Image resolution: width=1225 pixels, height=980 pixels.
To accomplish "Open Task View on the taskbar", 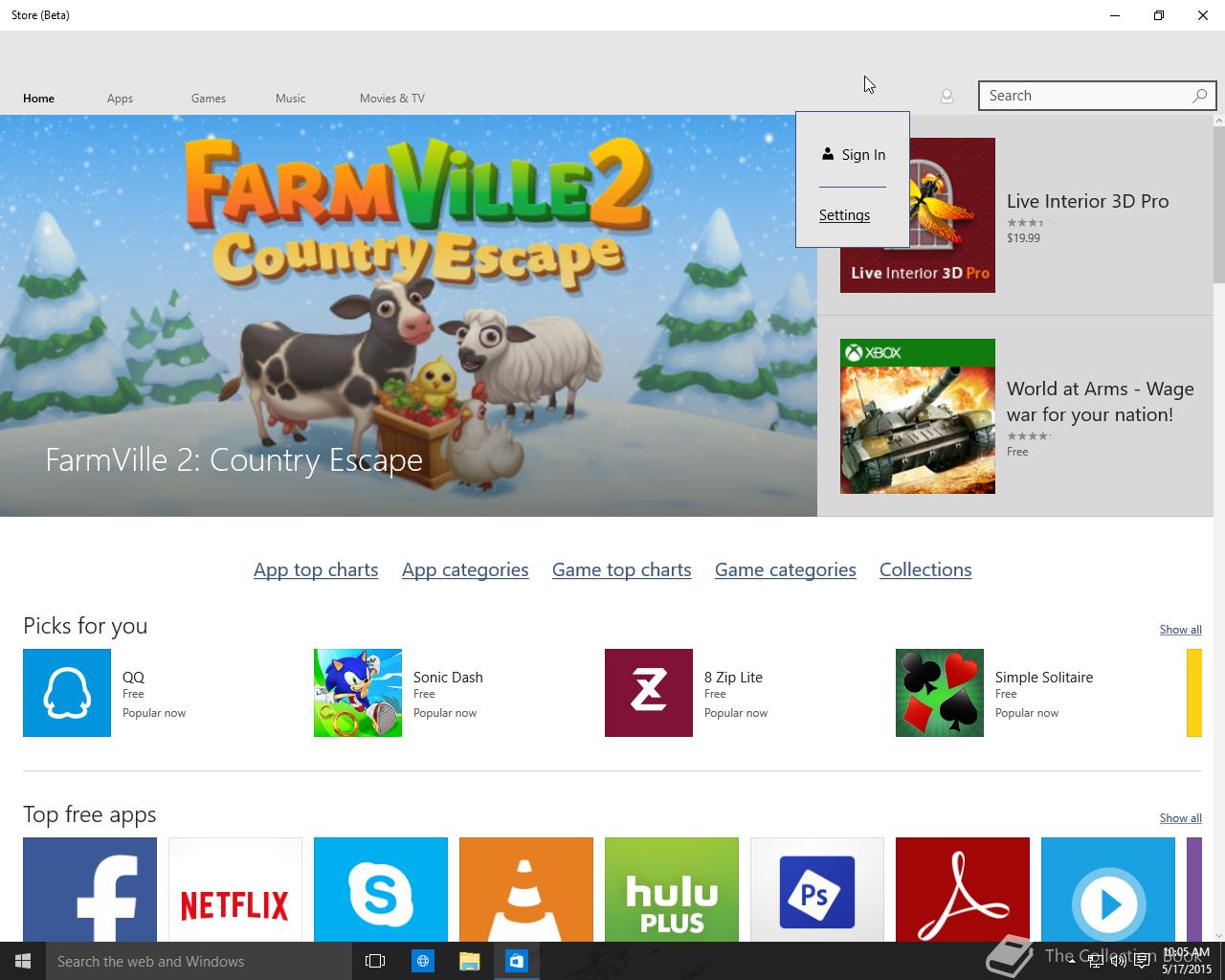I will pos(375,961).
